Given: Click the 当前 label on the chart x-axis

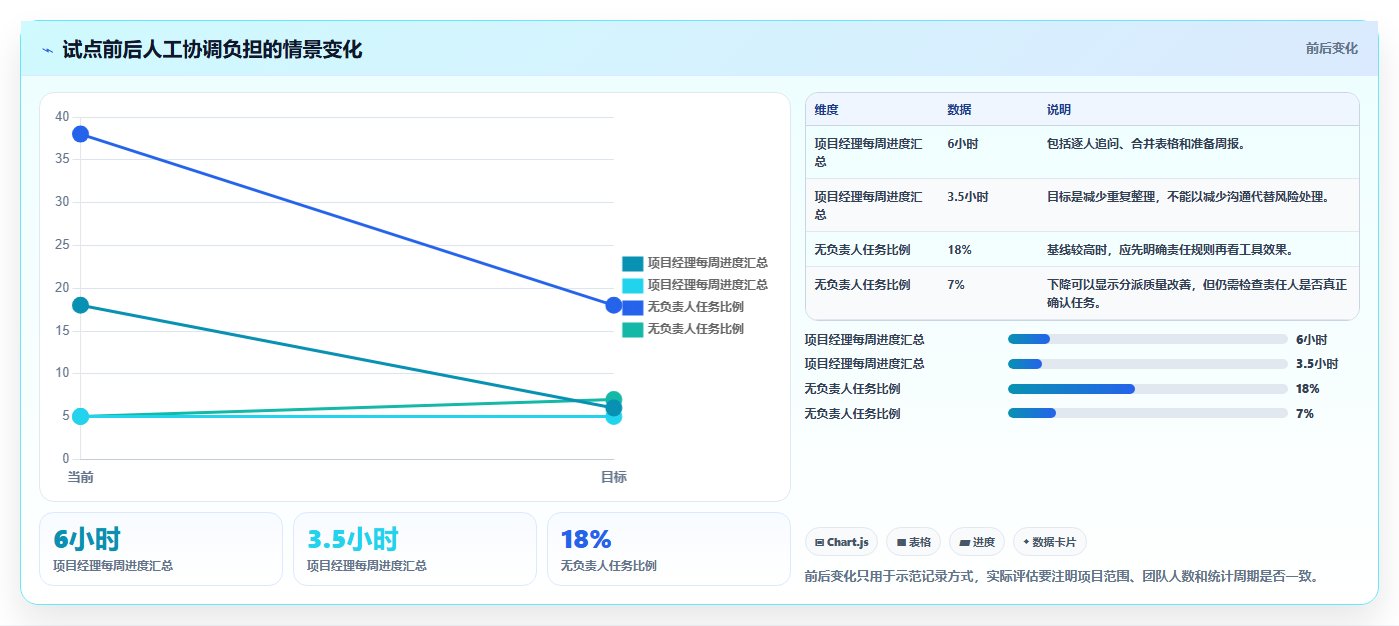Looking at the screenshot, I should pyautogui.click(x=81, y=477).
